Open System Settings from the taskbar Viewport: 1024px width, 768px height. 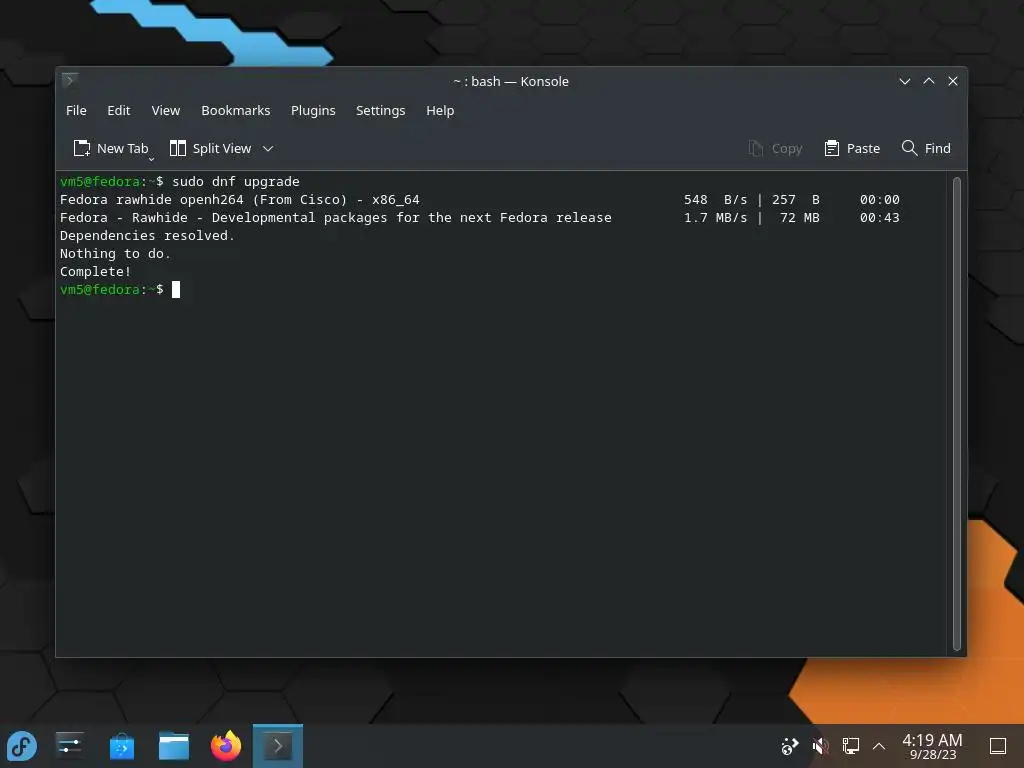point(69,745)
